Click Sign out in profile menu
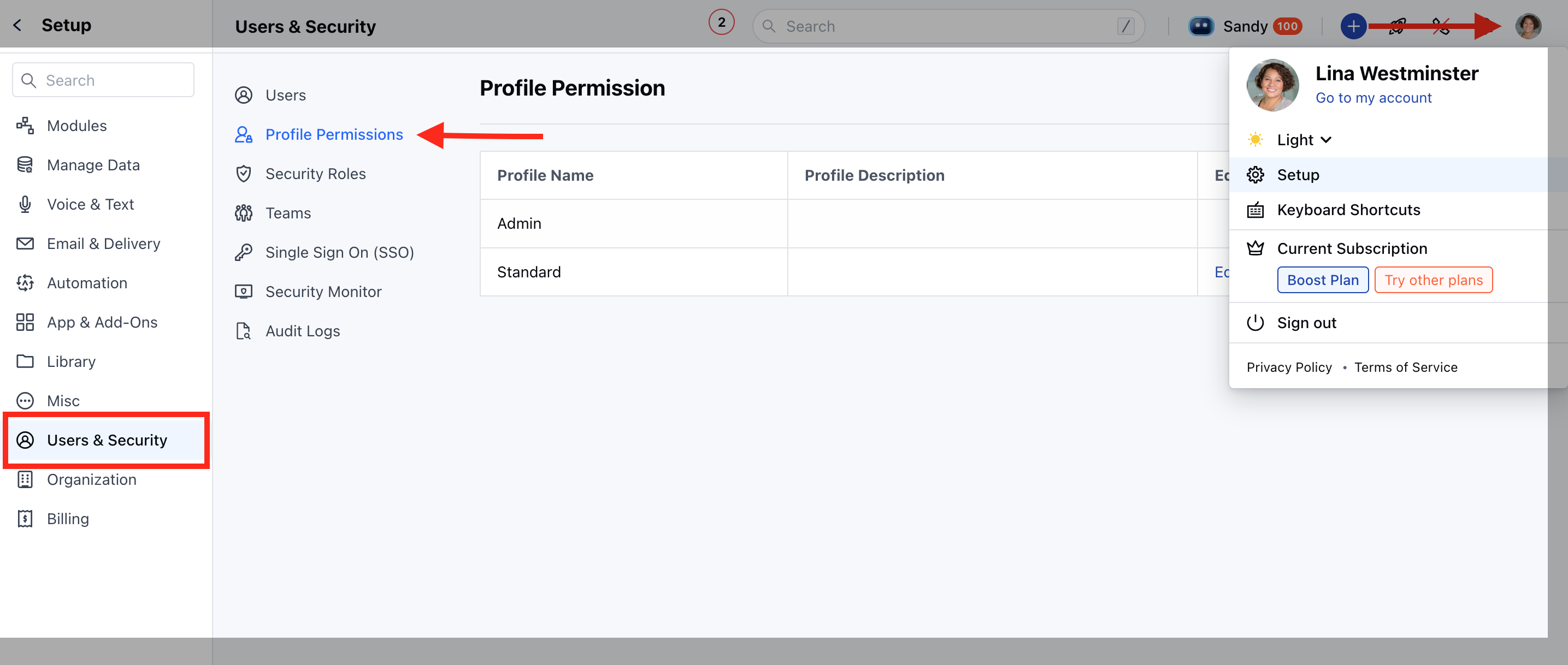The image size is (1568, 665). [1306, 323]
